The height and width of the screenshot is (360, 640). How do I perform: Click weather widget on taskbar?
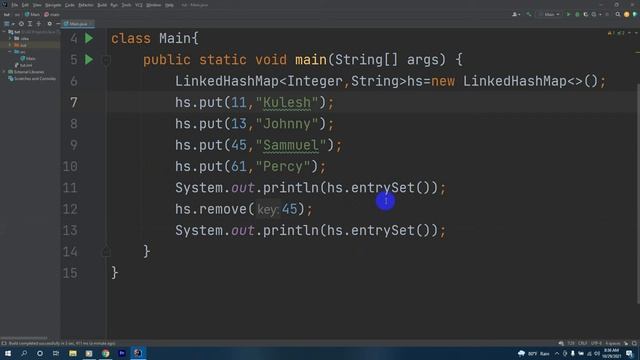tap(533, 353)
